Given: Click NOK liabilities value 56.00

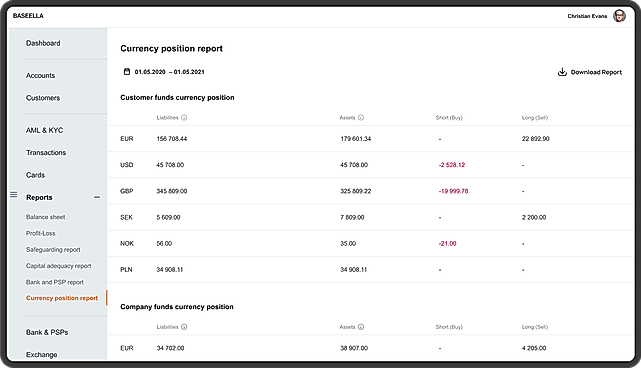Looking at the screenshot, I should (x=164, y=244).
